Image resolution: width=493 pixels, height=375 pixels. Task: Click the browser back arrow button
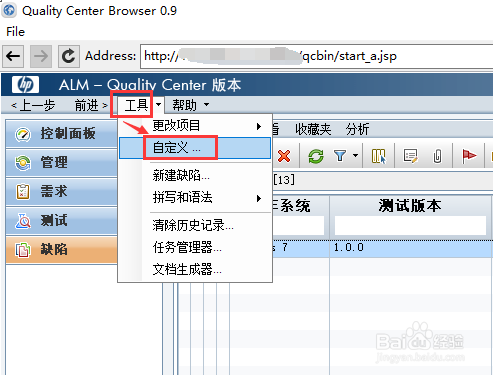(13, 56)
